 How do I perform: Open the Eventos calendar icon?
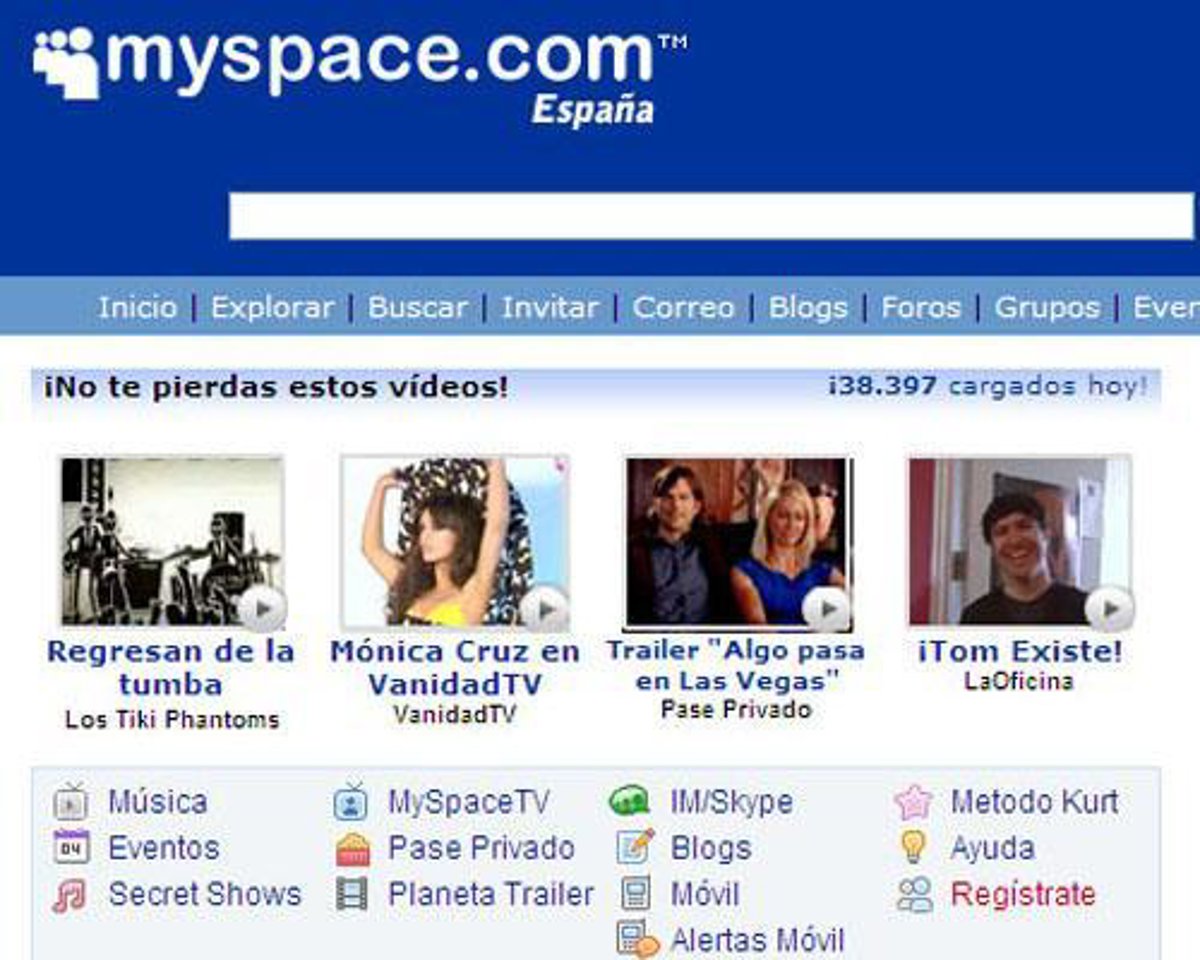(71, 848)
